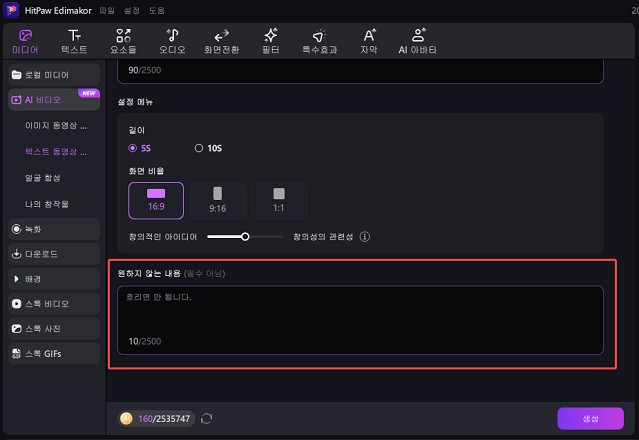This screenshot has width=639, height=440.
Task: Open the 오디오 audio tab
Action: (172, 41)
